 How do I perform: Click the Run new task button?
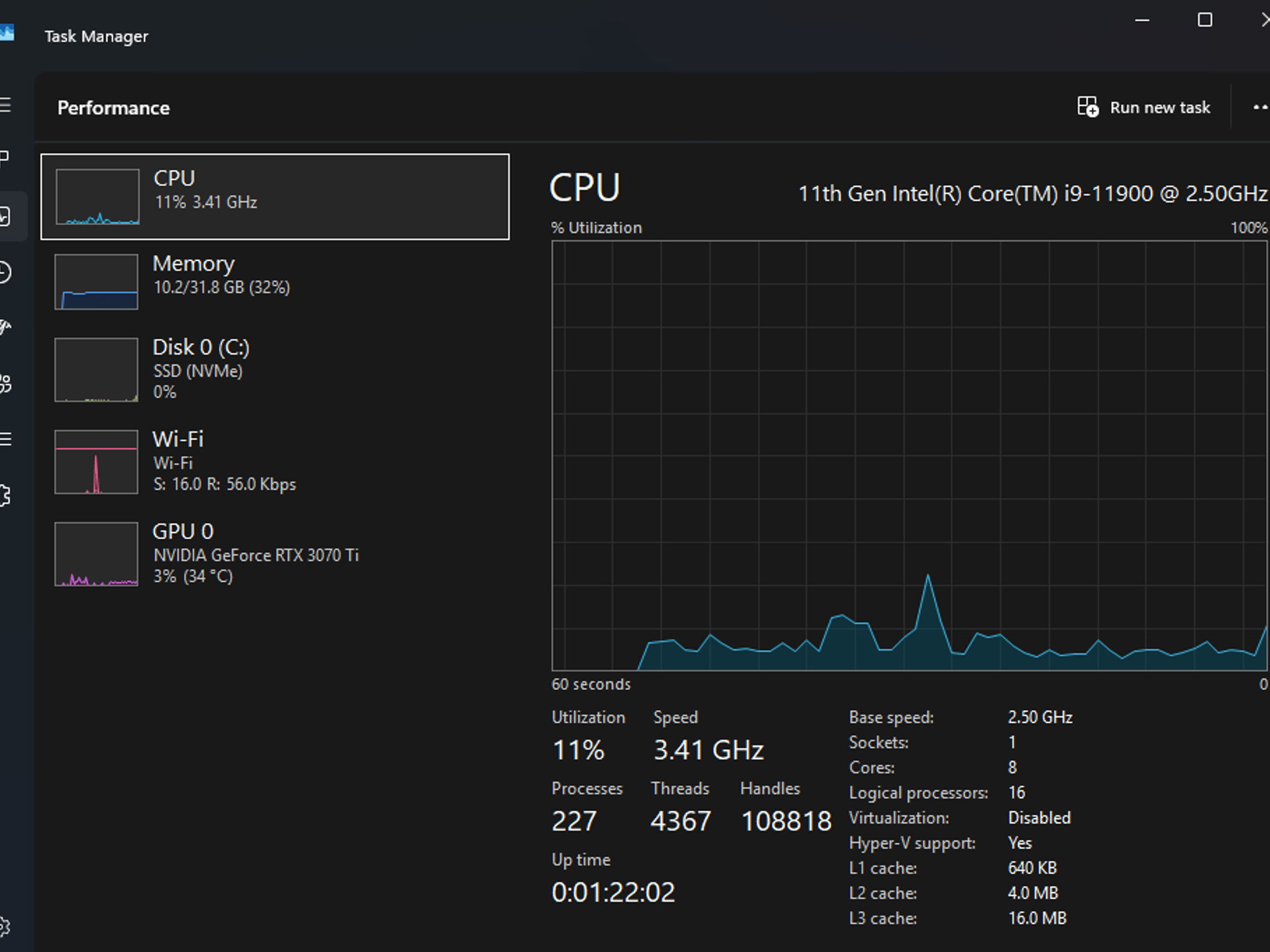1143,107
